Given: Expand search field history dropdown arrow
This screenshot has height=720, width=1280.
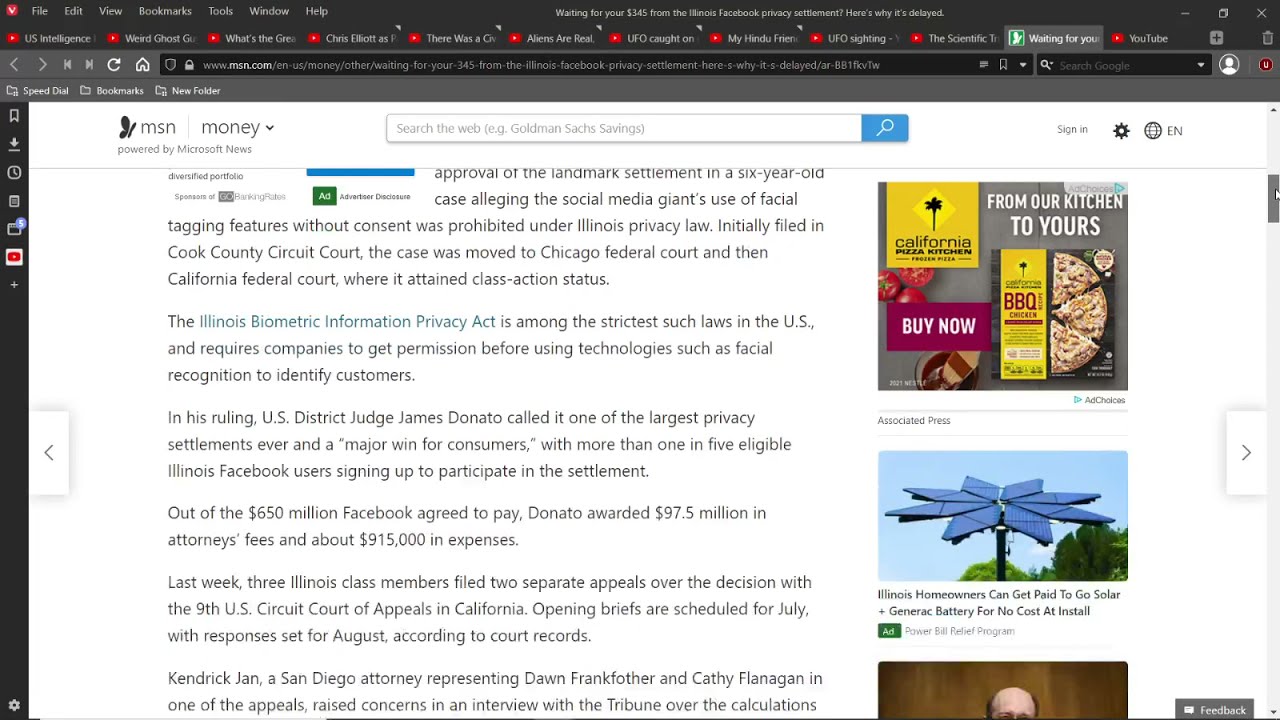Looking at the screenshot, I should click(1201, 65).
